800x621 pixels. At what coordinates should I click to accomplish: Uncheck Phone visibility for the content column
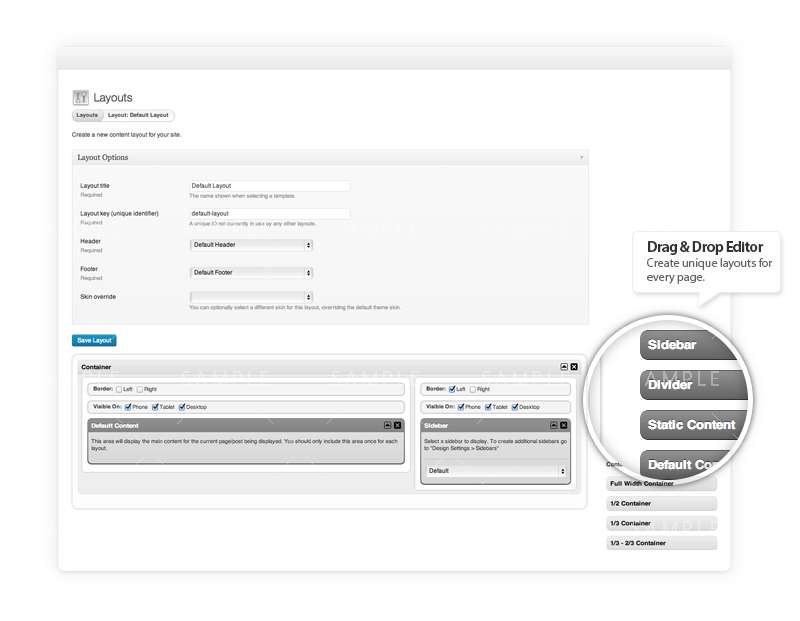[128, 407]
